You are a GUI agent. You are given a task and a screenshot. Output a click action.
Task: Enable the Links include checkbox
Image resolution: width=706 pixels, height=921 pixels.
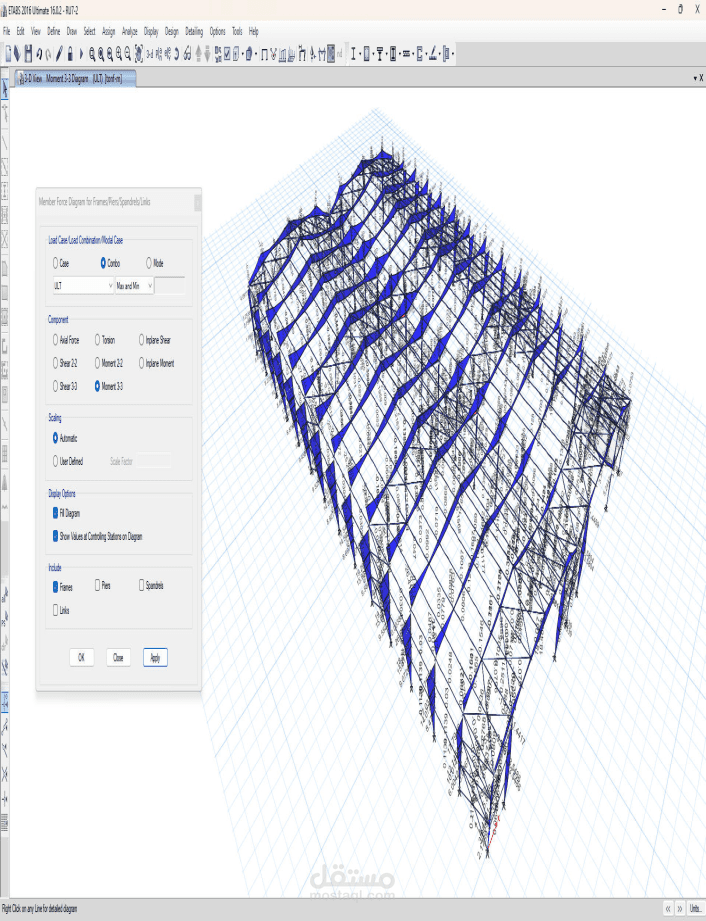[56, 610]
